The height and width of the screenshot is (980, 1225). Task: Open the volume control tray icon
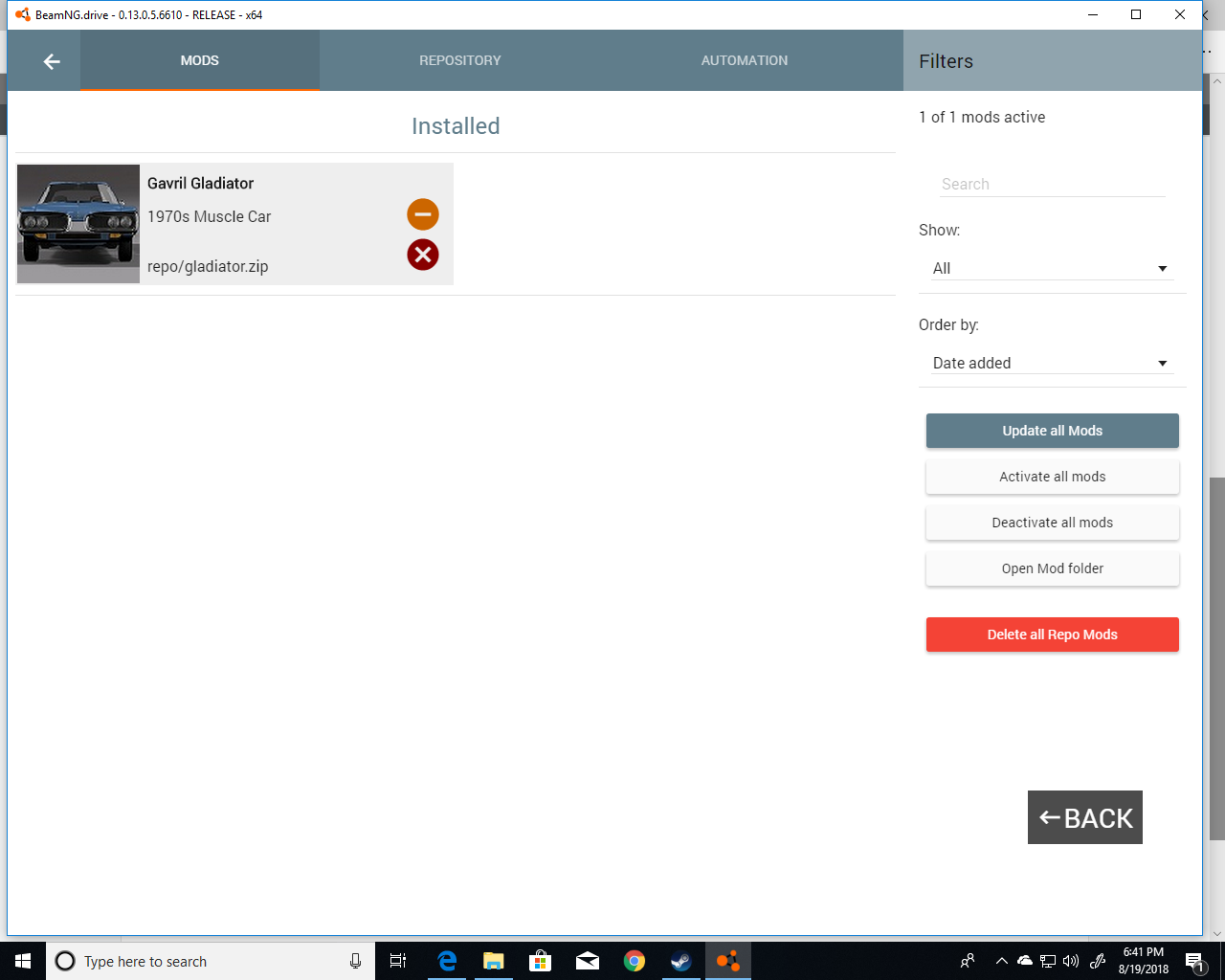pyautogui.click(x=1071, y=961)
